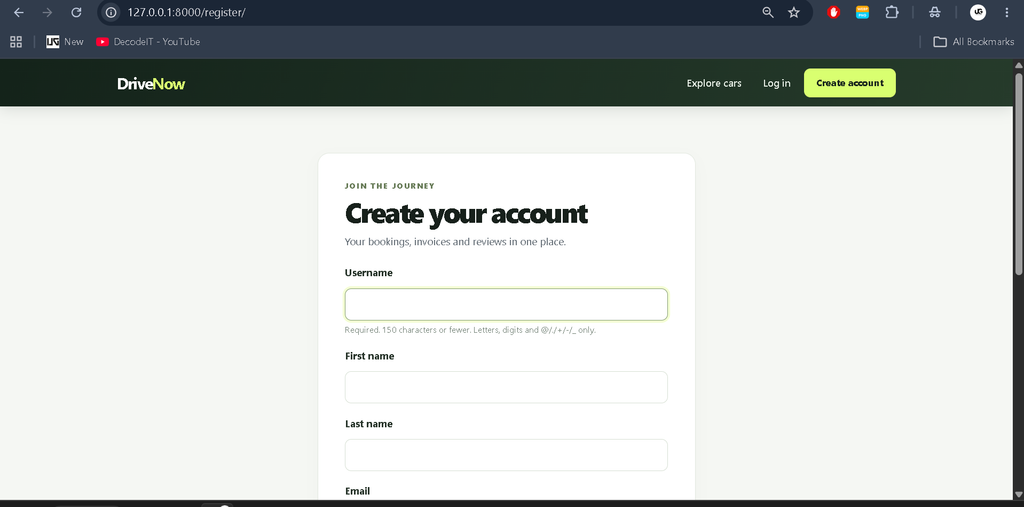The width and height of the screenshot is (1024, 507).
Task: Click the incognito-style icon in toolbar
Action: tap(935, 12)
